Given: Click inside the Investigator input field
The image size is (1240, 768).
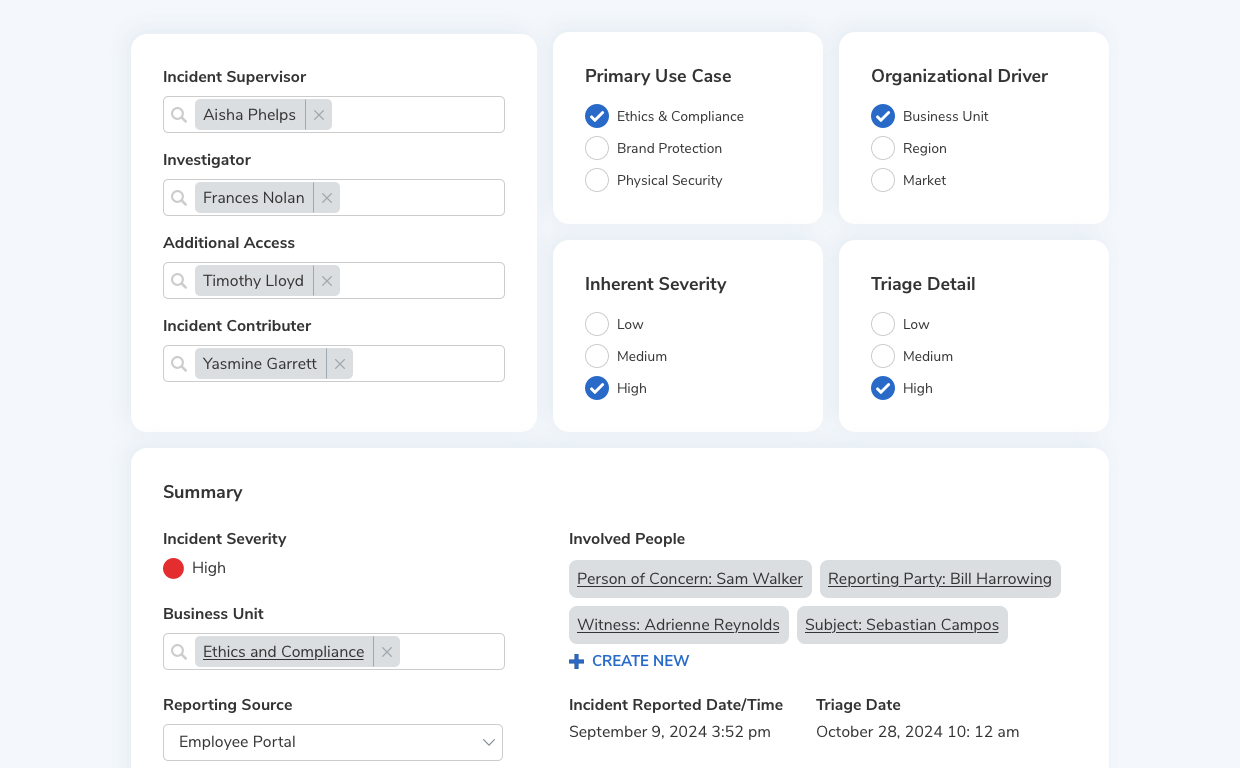Looking at the screenshot, I should point(420,198).
